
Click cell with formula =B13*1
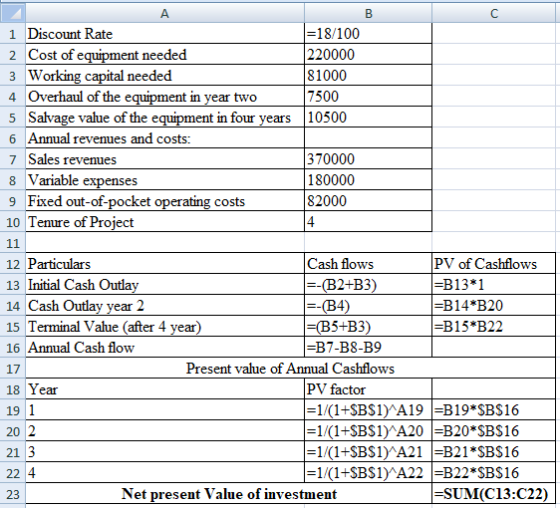(494, 285)
